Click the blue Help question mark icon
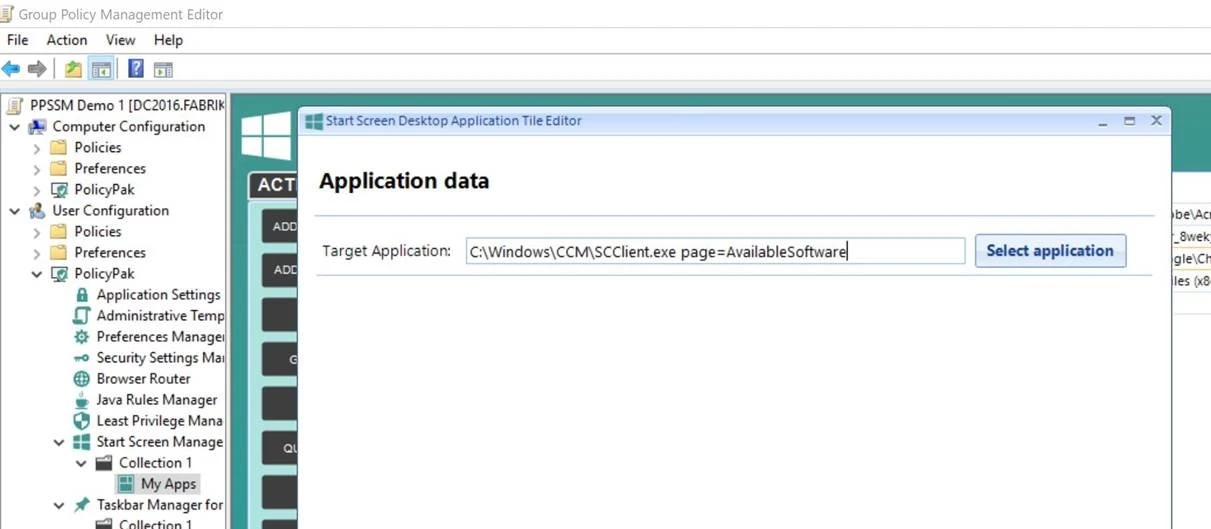Screen dimensions: 1211x529 pos(136,69)
